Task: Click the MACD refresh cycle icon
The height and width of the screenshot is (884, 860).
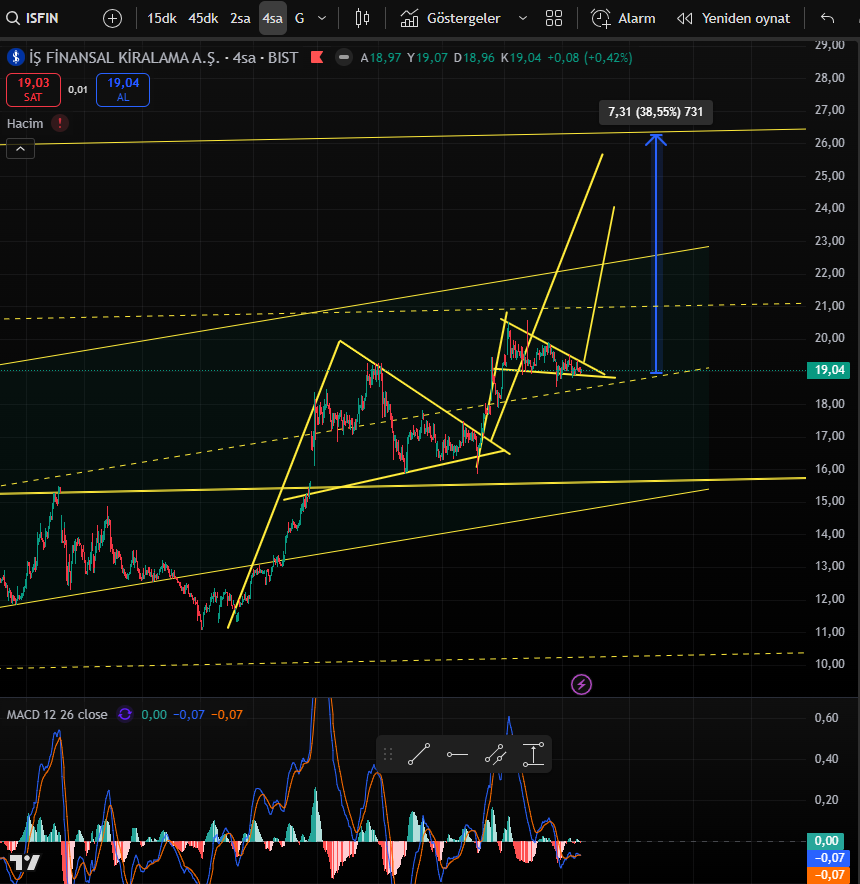Action: [x=125, y=714]
